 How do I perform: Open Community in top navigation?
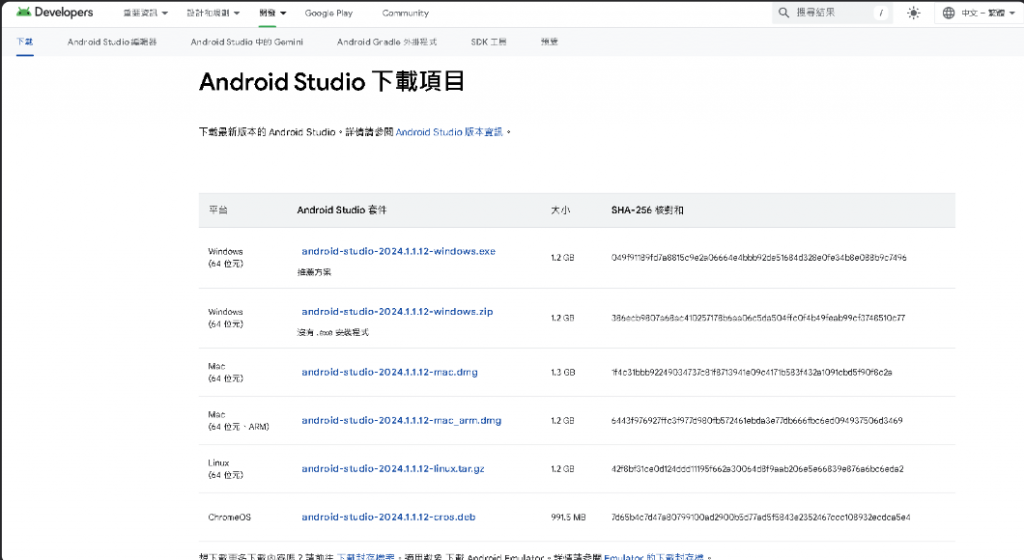[406, 13]
